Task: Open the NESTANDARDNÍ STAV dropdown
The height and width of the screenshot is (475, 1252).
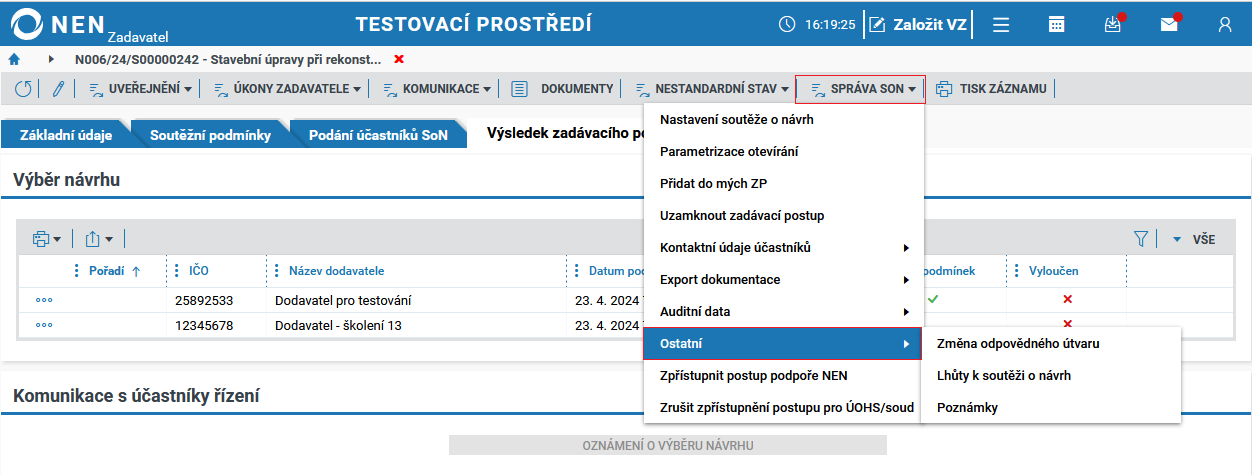Action: 712,89
